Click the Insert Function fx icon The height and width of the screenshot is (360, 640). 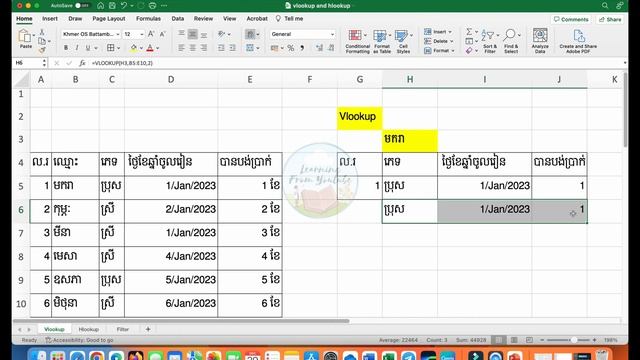click(82, 63)
